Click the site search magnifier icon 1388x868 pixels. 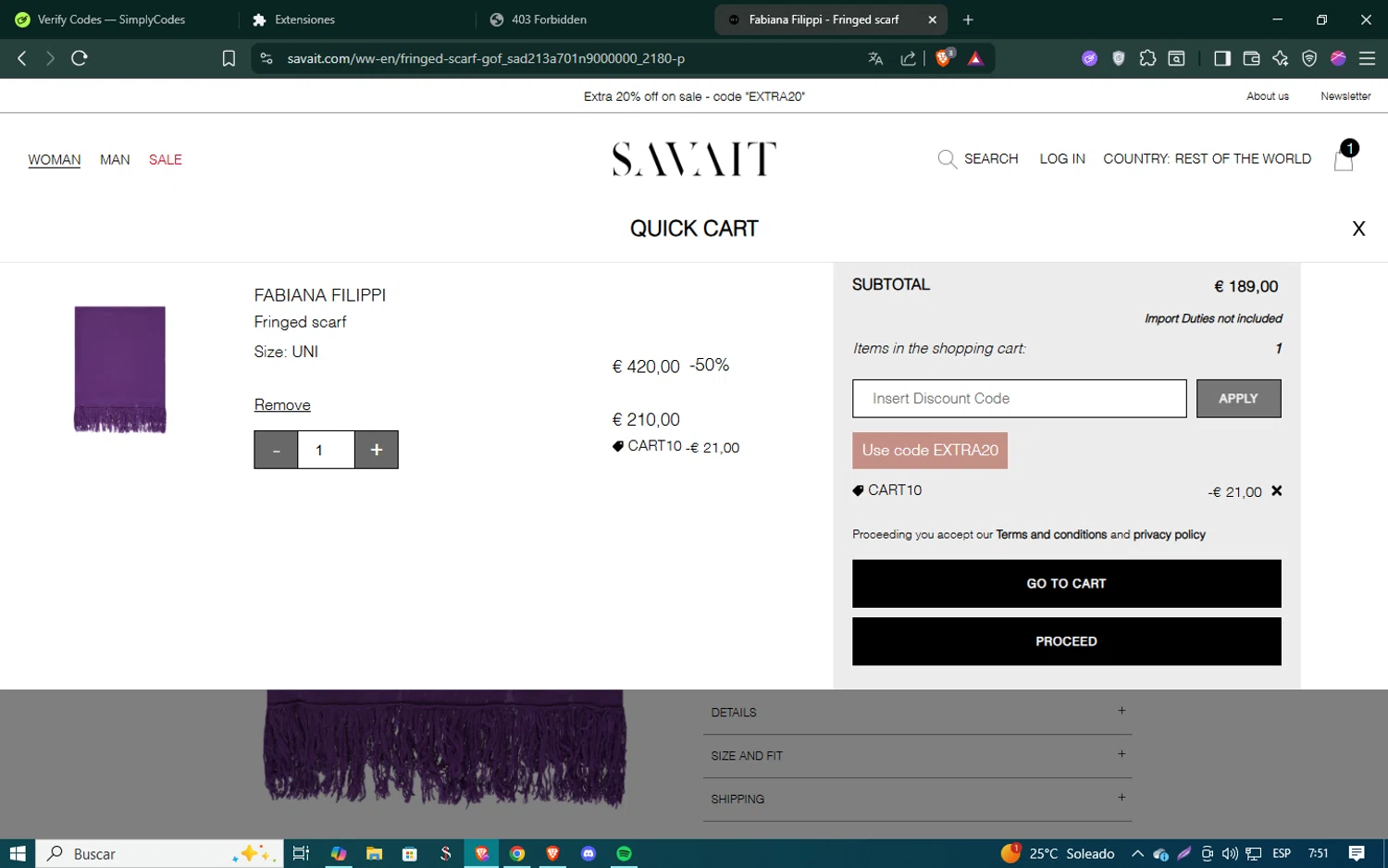point(947,159)
